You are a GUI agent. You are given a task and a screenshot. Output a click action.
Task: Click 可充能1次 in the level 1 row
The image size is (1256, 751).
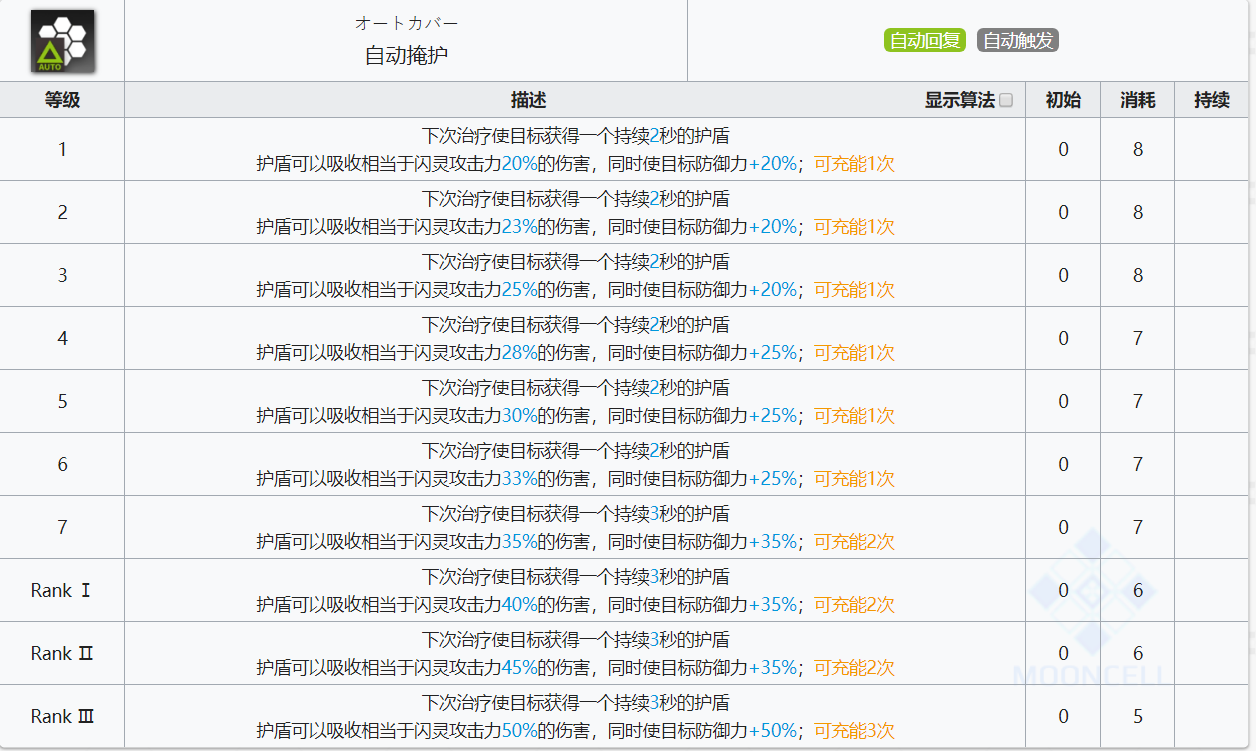point(854,164)
